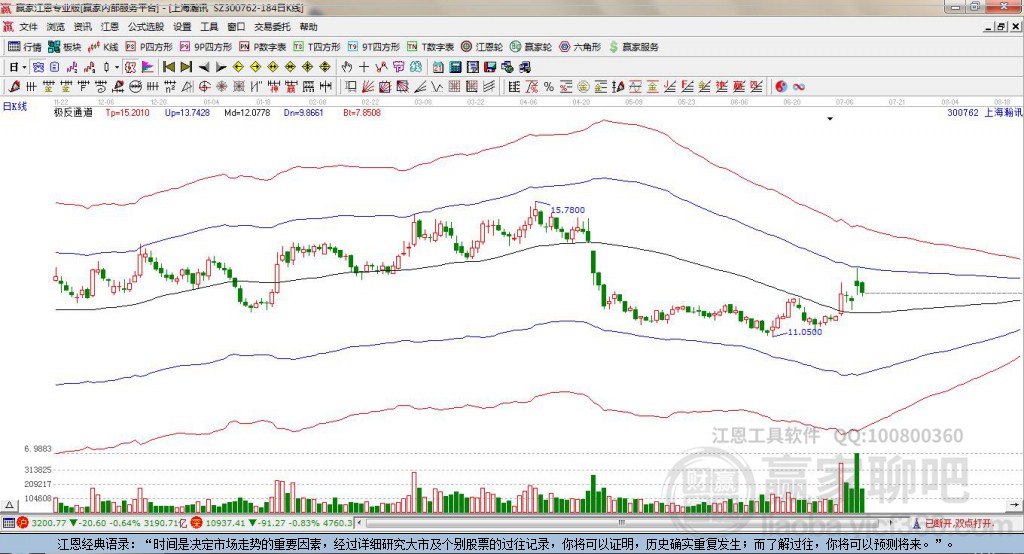Click the small black triangle marker above chart
This screenshot has width=1024, height=554.
tap(830, 119)
